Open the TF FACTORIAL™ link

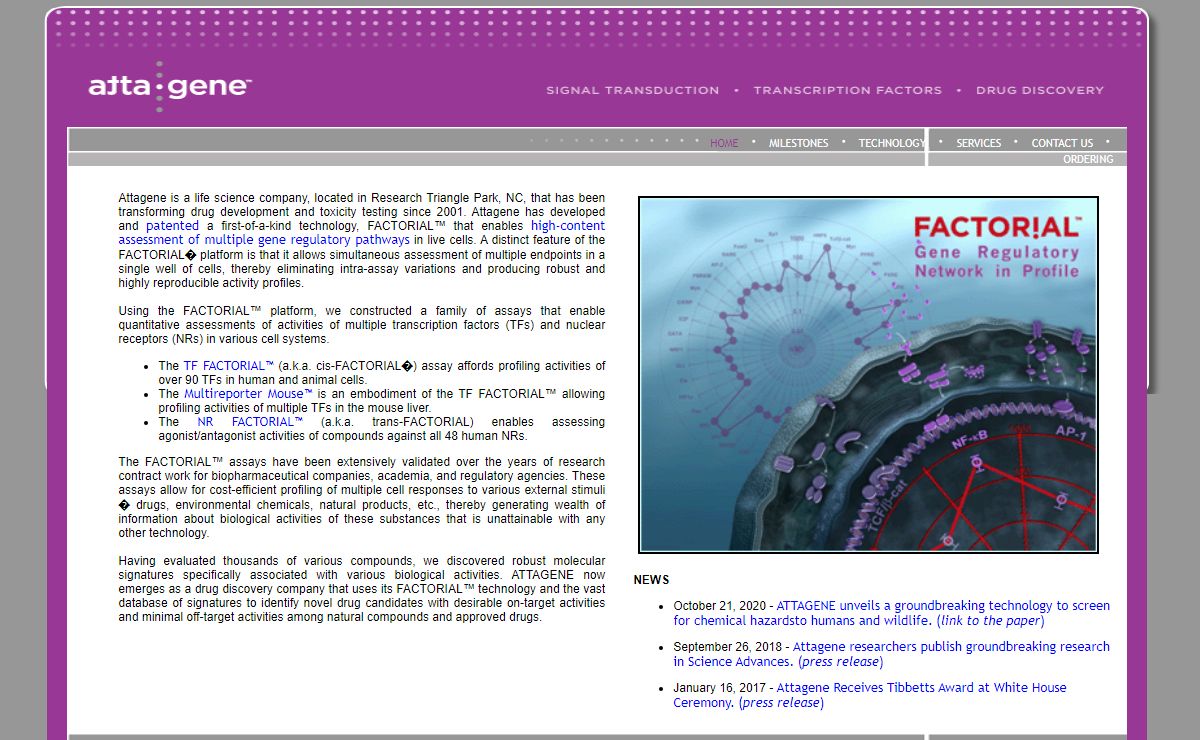tap(228, 366)
